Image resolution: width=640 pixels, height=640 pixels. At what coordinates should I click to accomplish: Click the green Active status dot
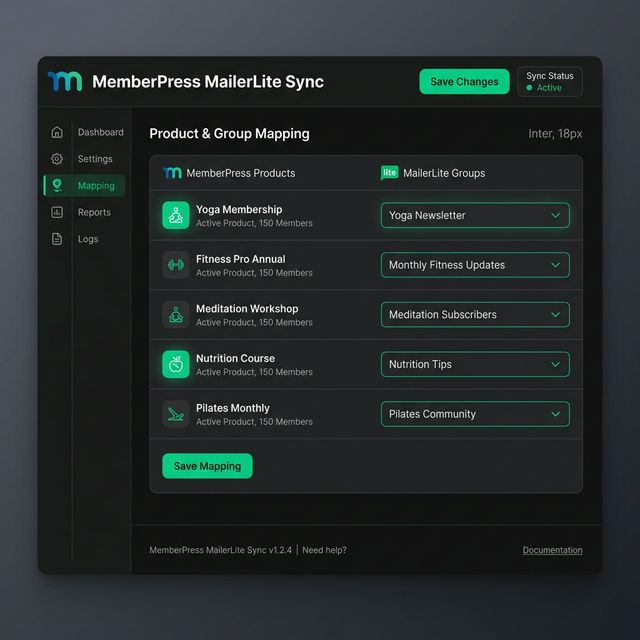pyautogui.click(x=529, y=88)
